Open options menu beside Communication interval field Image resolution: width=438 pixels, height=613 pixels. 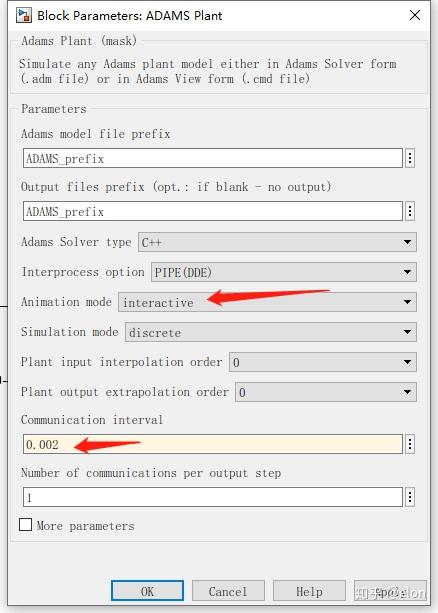pyautogui.click(x=409, y=444)
